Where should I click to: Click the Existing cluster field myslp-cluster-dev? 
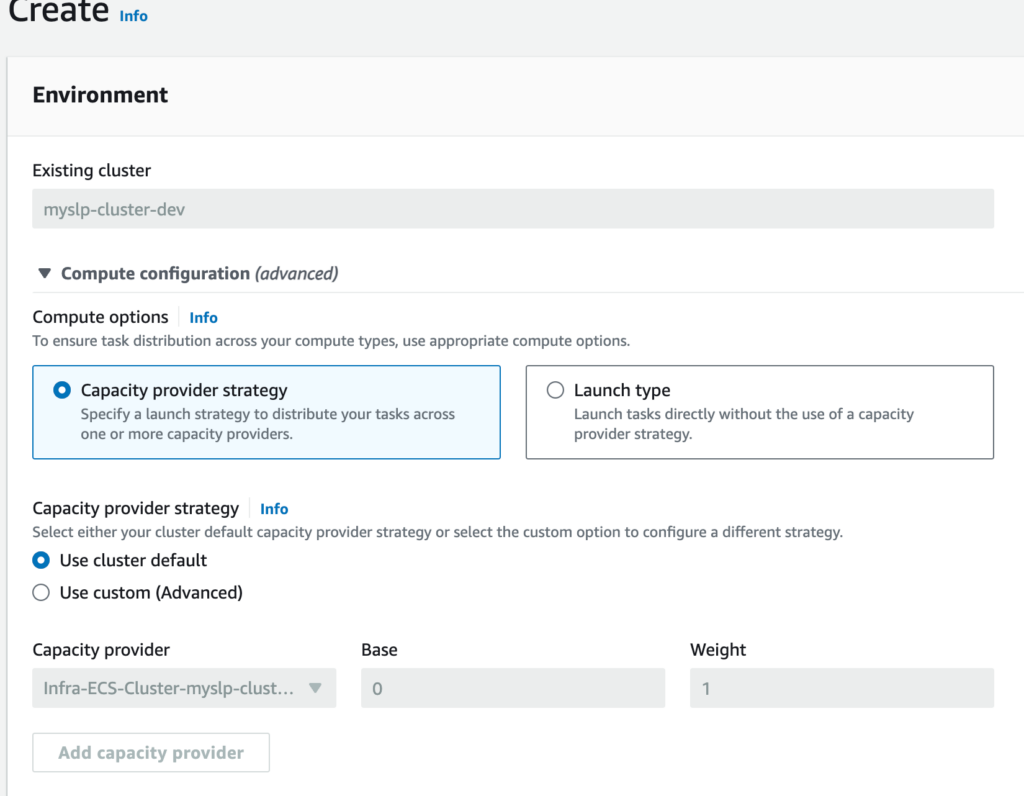[513, 210]
